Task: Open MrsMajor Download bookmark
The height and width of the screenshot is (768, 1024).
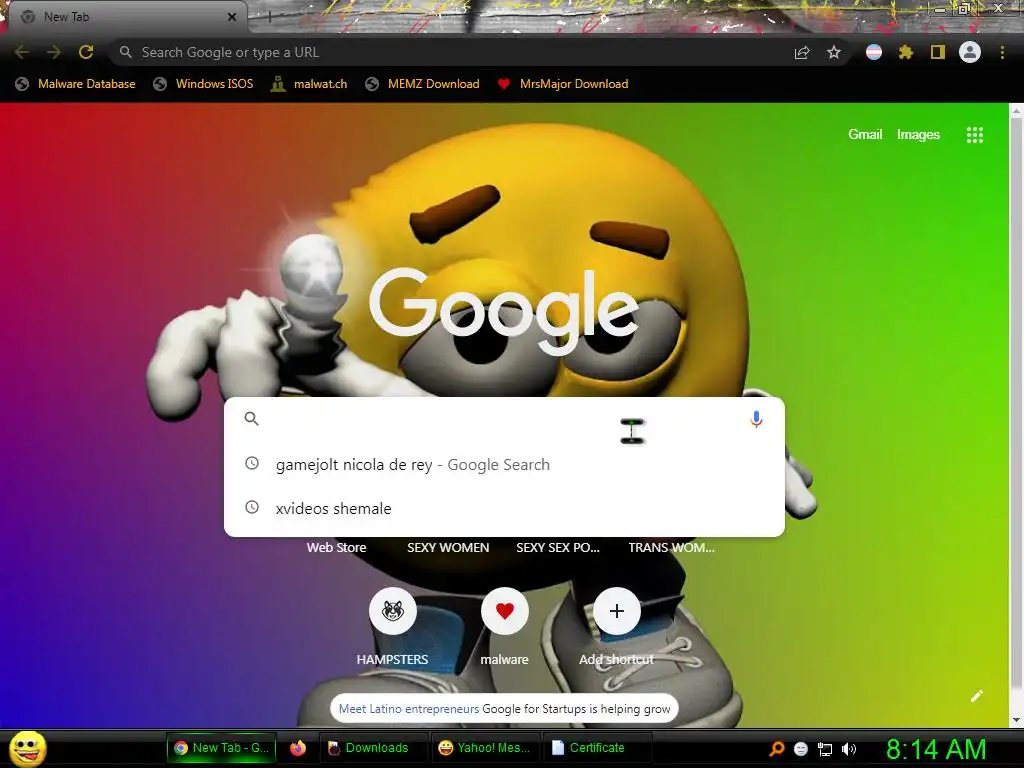Action: 563,84
